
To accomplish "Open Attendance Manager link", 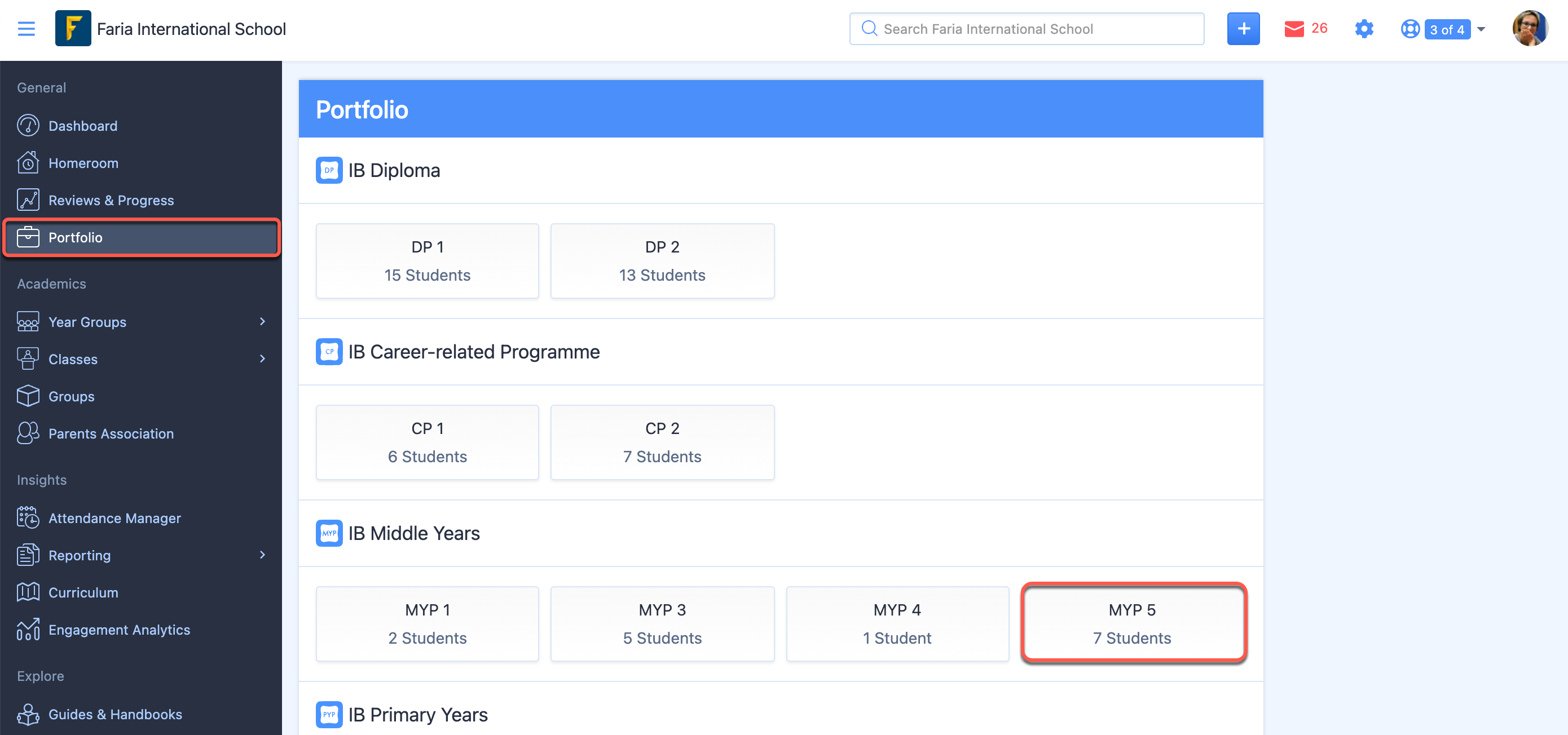I will click(x=114, y=518).
